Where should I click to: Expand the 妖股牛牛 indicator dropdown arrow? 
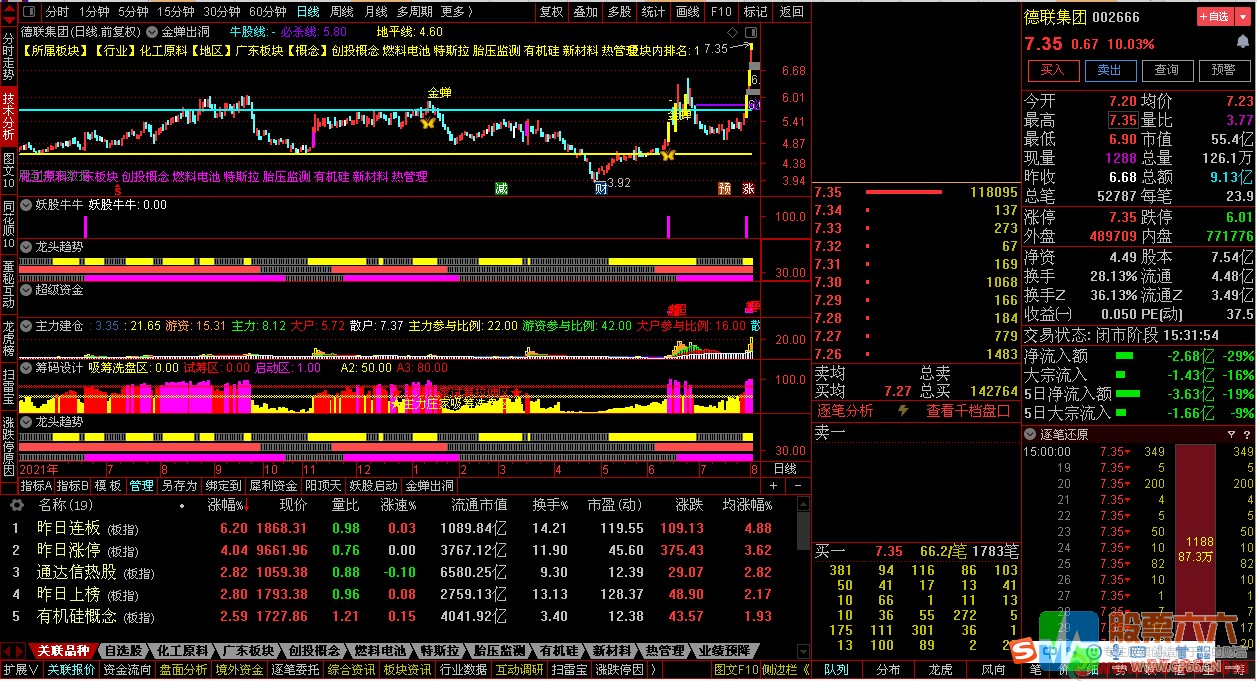point(26,204)
